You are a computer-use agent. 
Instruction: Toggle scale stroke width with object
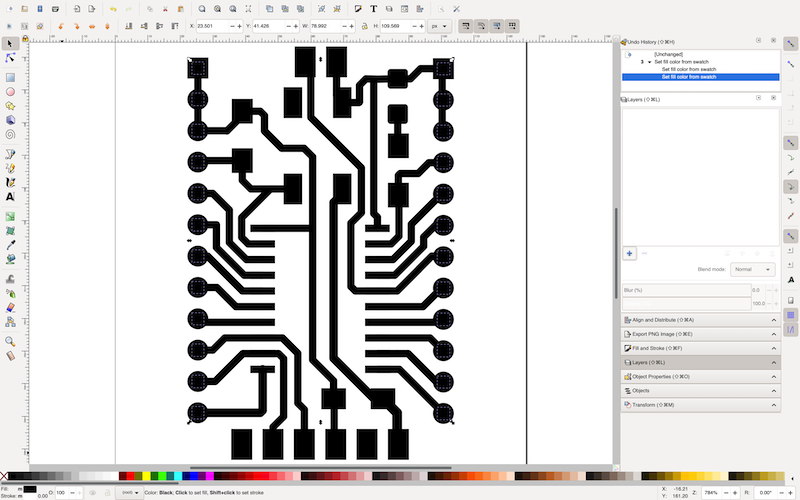(x=465, y=26)
